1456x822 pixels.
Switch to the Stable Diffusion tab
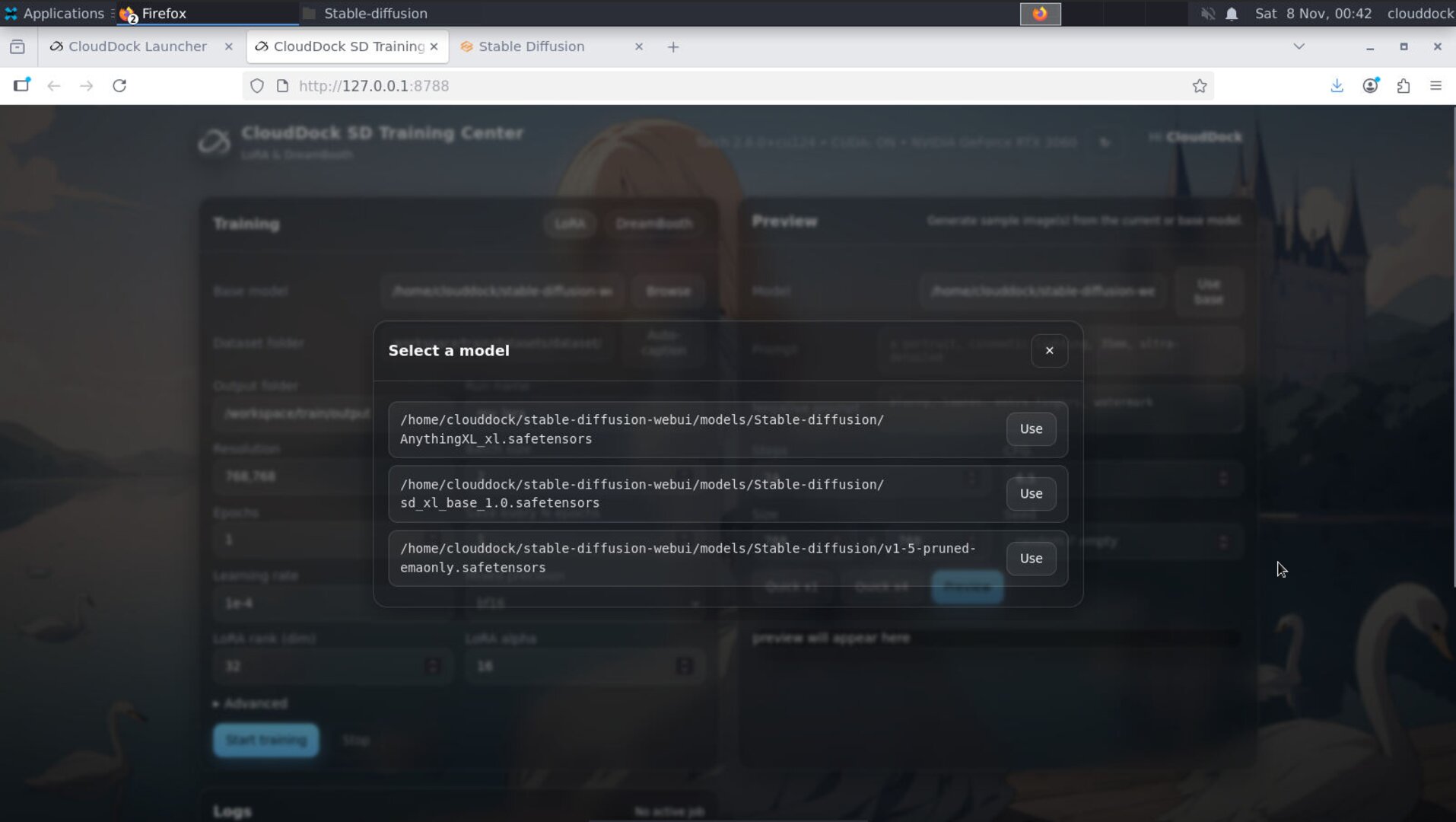531,46
